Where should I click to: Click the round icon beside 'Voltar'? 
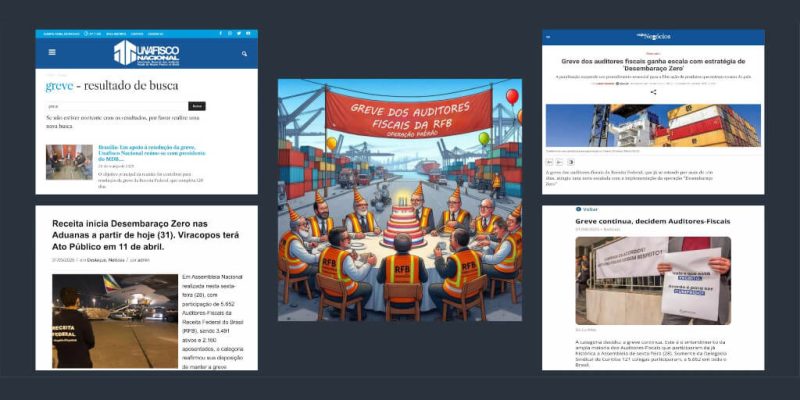click(579, 209)
